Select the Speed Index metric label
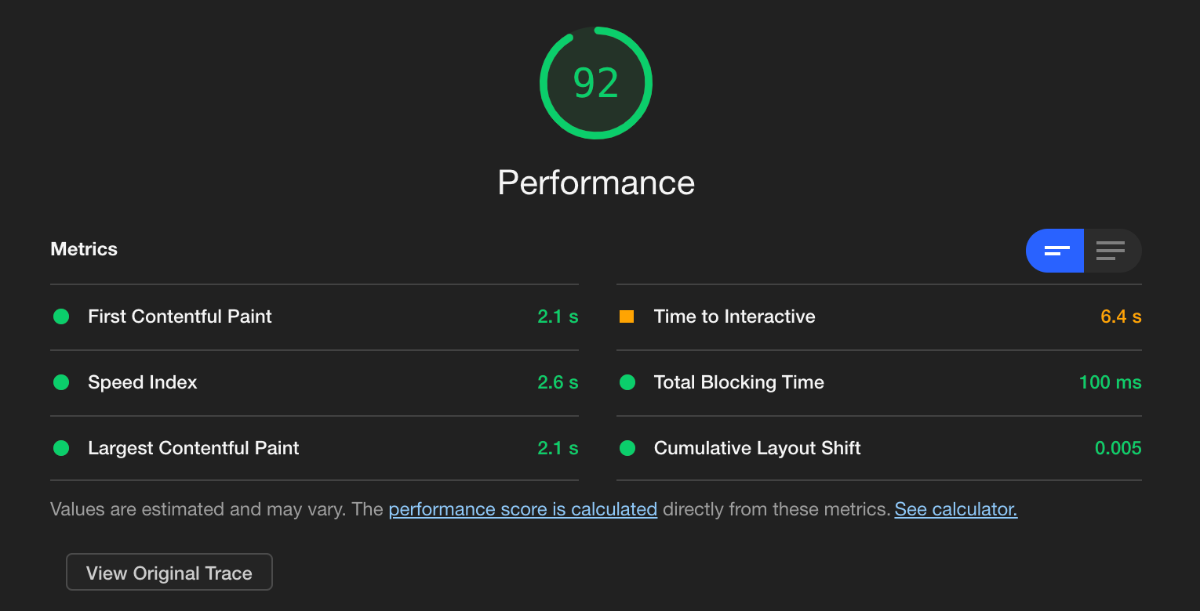This screenshot has height=611, width=1200. point(143,383)
